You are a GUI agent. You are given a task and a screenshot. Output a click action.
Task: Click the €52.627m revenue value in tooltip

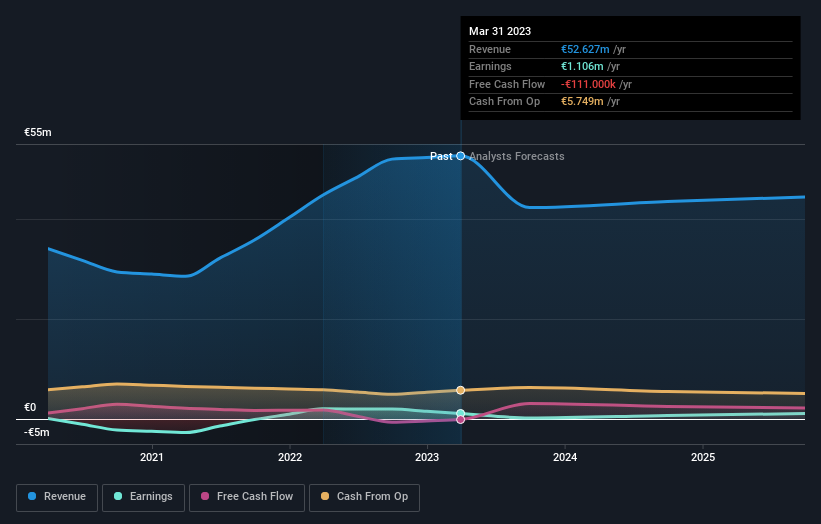[585, 49]
